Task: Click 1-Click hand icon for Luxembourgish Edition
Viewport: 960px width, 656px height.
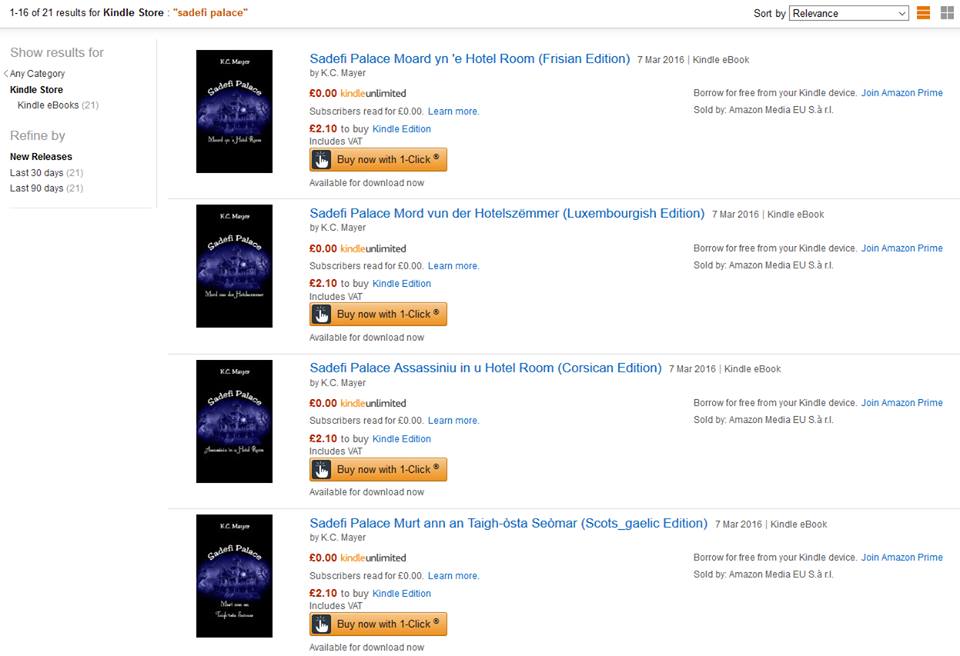Action: click(321, 314)
